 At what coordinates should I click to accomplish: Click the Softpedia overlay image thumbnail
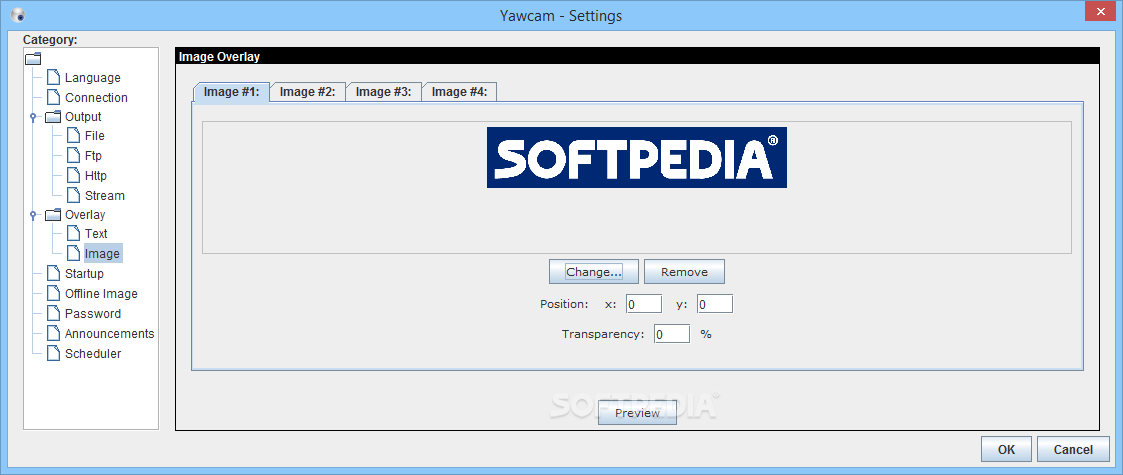click(637, 158)
